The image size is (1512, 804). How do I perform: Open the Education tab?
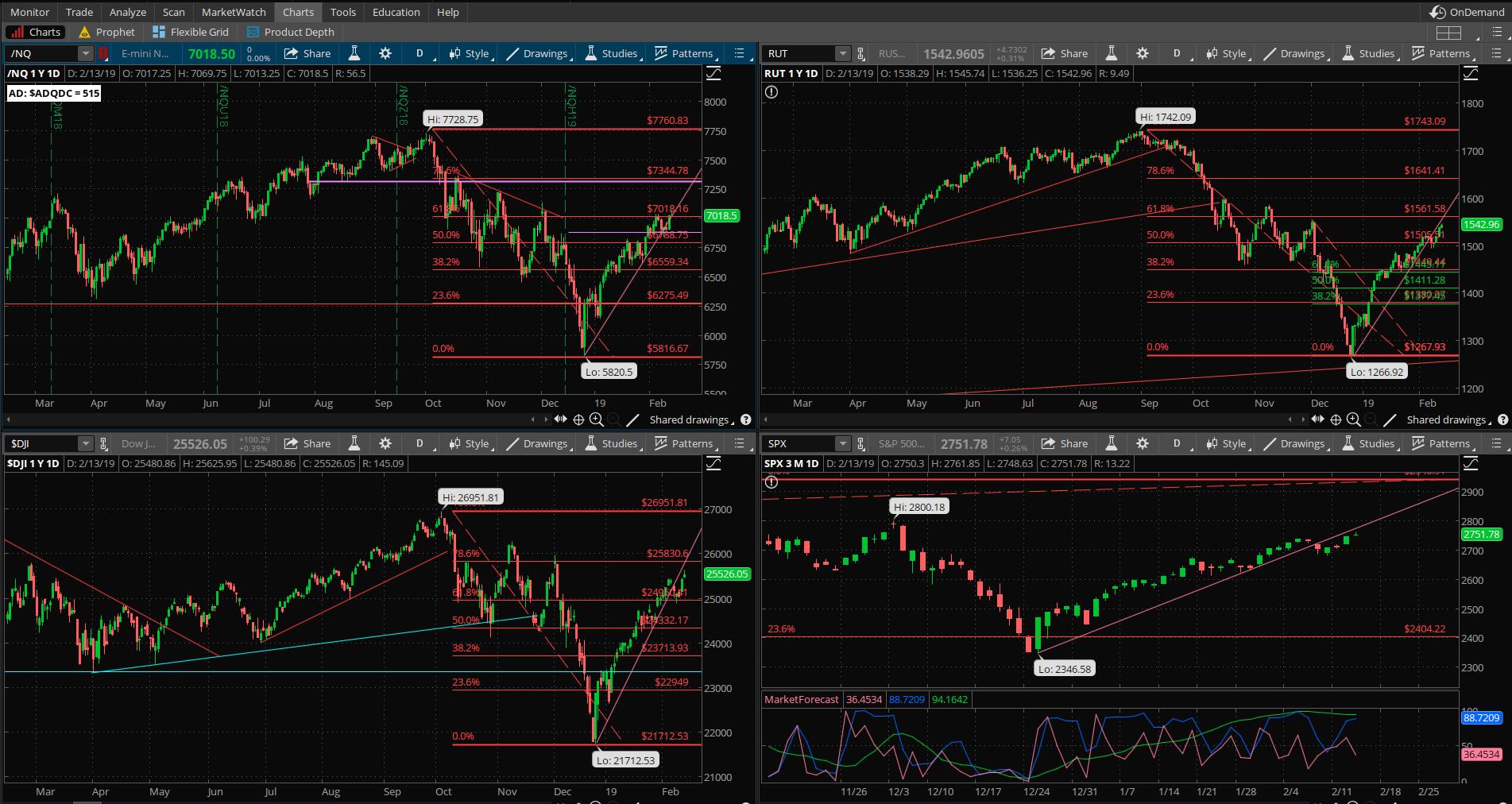coord(396,12)
